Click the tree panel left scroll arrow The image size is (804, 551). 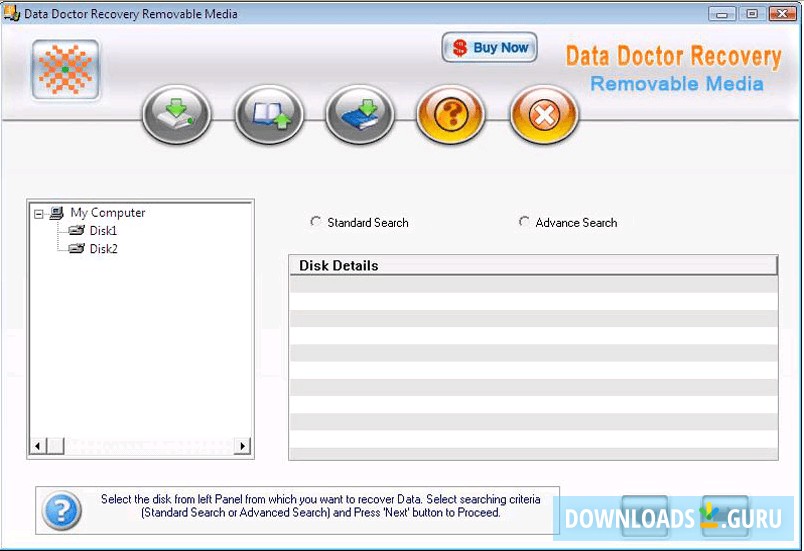(x=38, y=446)
